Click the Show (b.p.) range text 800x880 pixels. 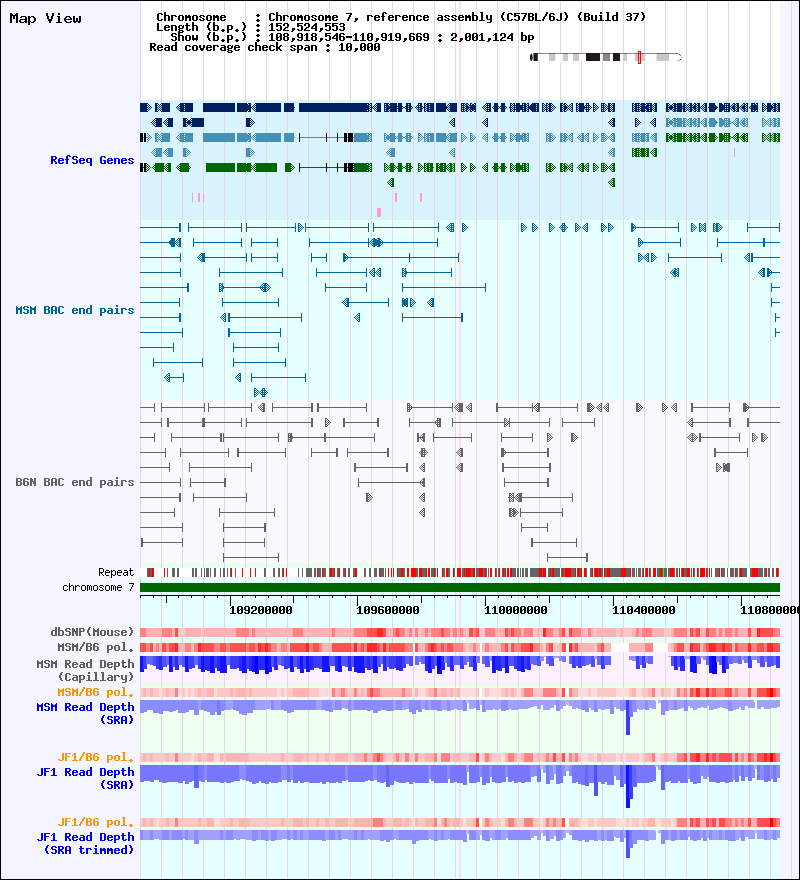coord(352,38)
